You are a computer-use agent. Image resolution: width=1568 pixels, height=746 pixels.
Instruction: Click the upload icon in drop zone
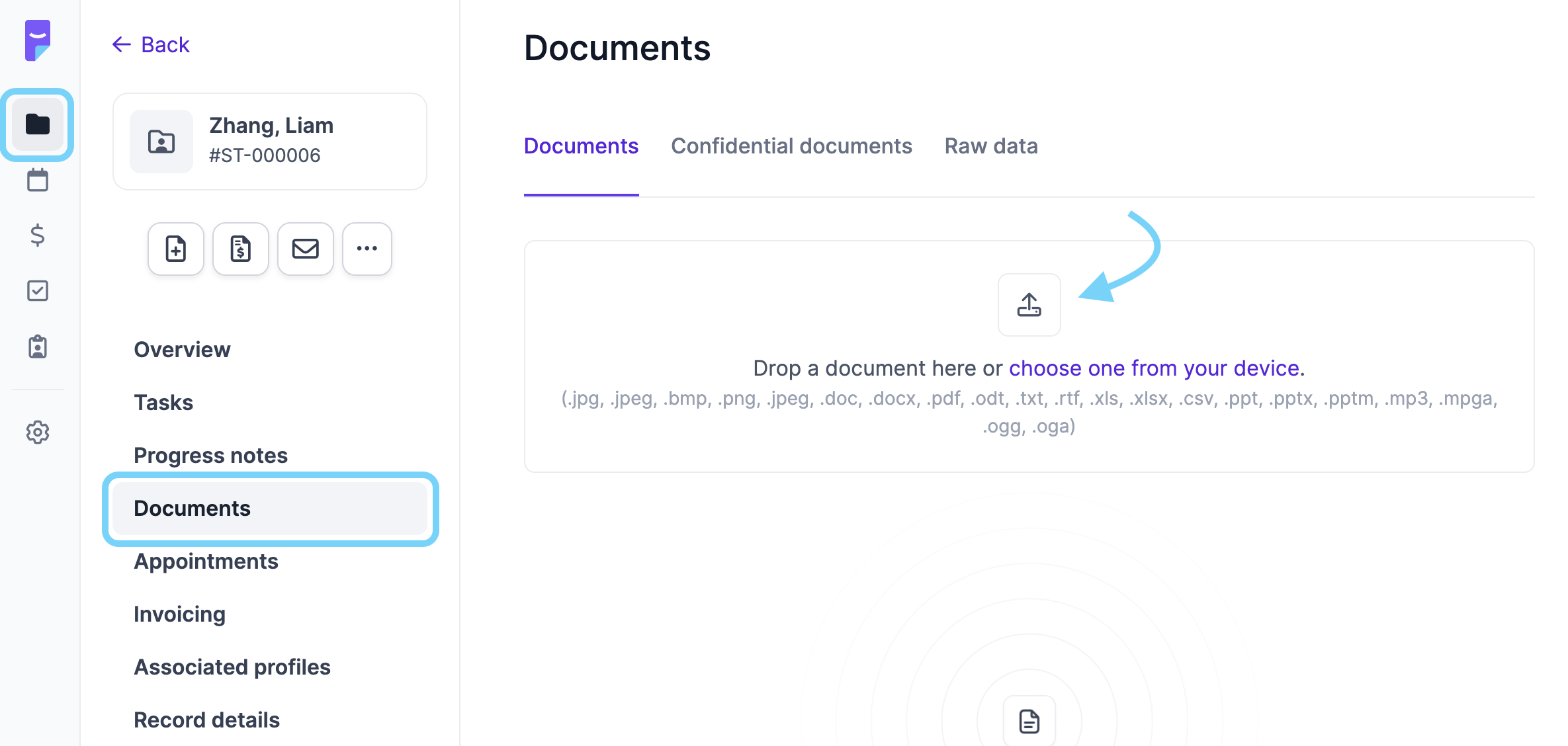click(1029, 305)
